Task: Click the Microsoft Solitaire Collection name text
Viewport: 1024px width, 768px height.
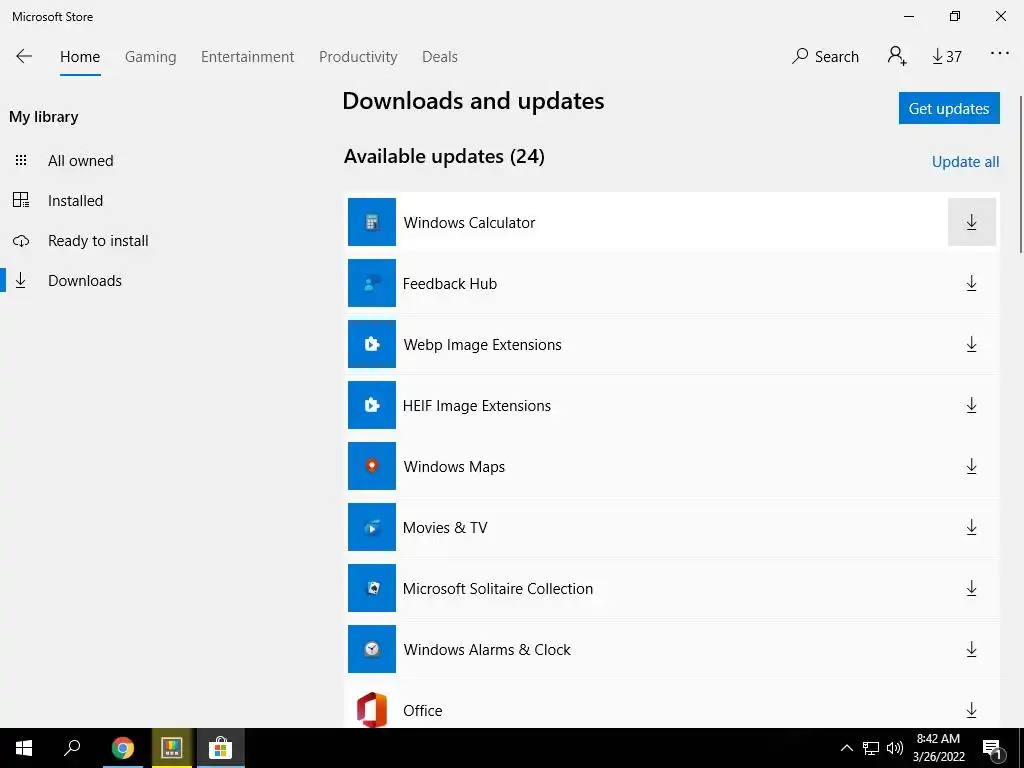Action: coord(498,588)
